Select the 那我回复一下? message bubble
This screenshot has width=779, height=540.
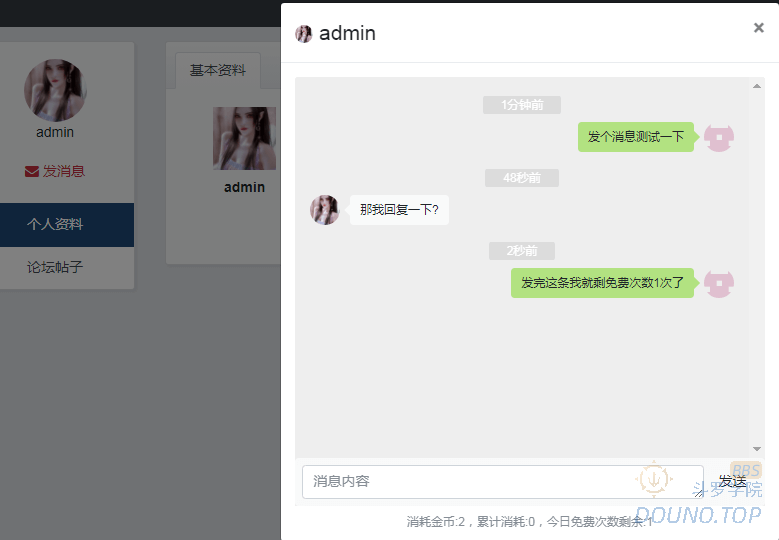(399, 210)
